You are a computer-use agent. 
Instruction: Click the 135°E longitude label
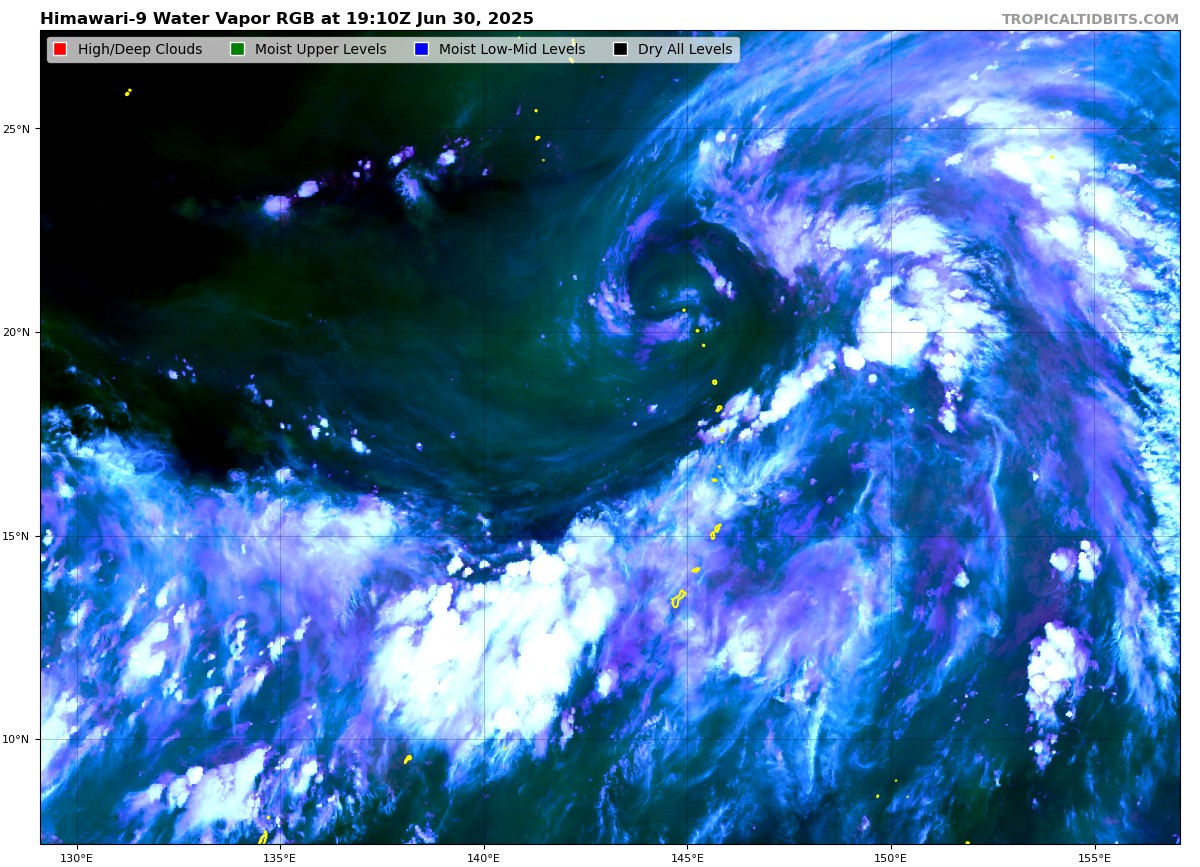[279, 857]
